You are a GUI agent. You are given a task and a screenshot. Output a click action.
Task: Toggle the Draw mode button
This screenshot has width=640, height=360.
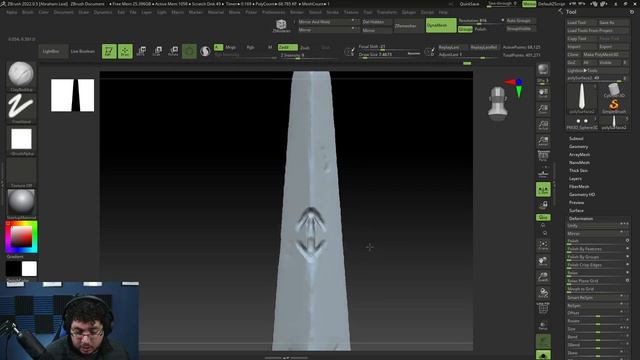(x=125, y=51)
